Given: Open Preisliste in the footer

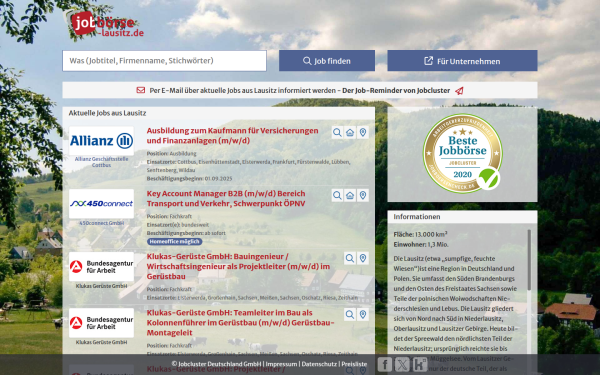Looking at the screenshot, I should pyautogui.click(x=354, y=364).
